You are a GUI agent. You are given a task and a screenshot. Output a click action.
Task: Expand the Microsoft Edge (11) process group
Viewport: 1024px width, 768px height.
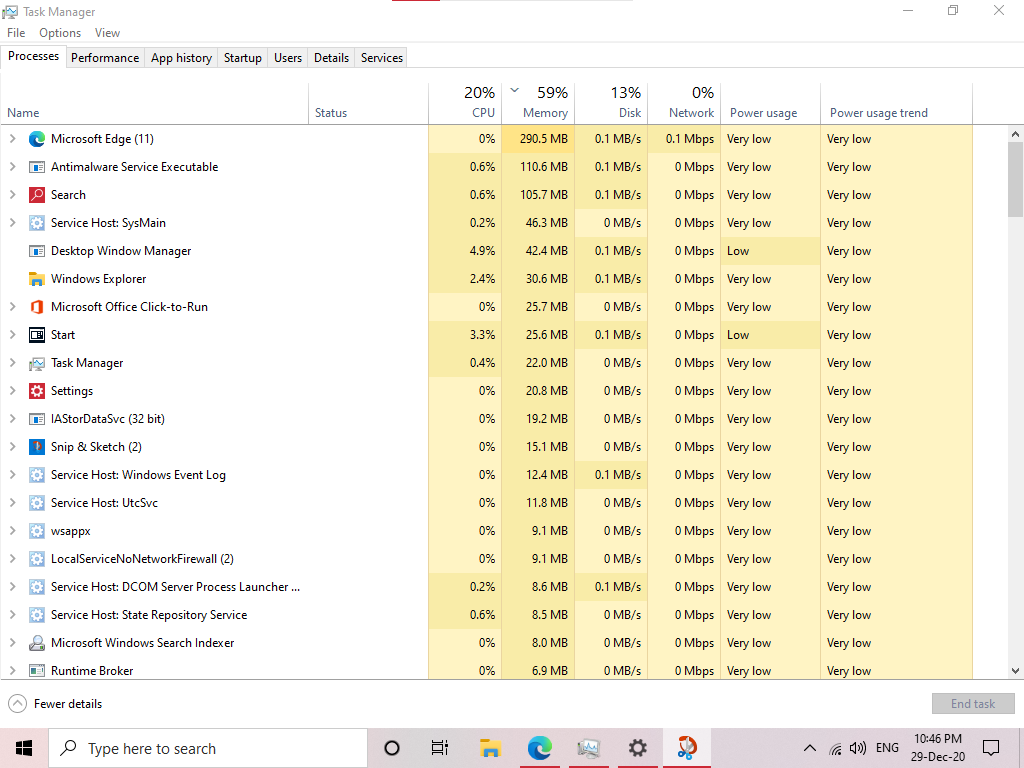tap(12, 139)
